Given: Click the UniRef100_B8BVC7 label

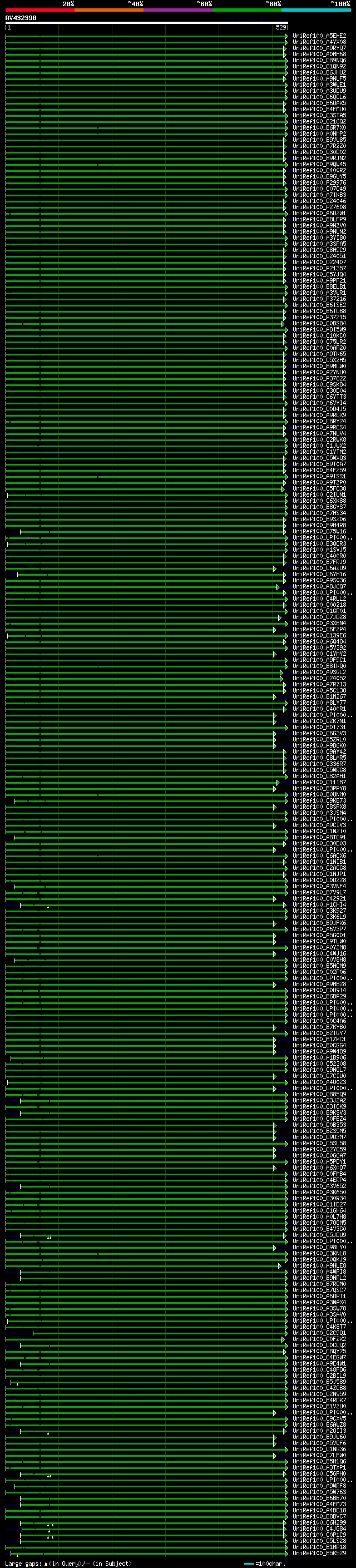Looking at the screenshot, I should [319, 1516].
